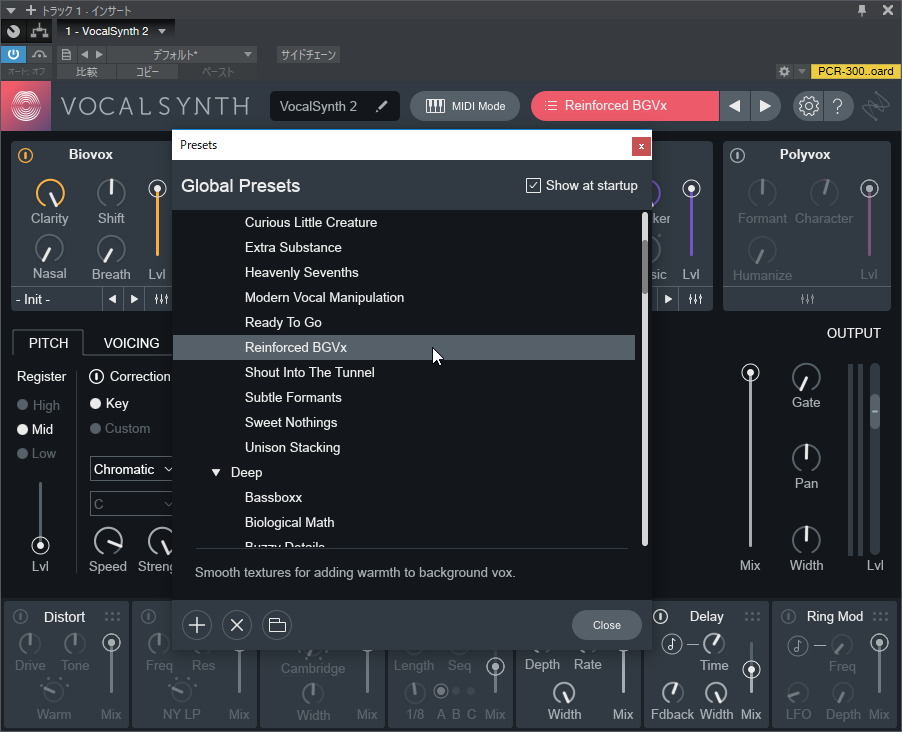The width and height of the screenshot is (902, 732).
Task: Add a new preset with plus icon
Action: (x=197, y=625)
